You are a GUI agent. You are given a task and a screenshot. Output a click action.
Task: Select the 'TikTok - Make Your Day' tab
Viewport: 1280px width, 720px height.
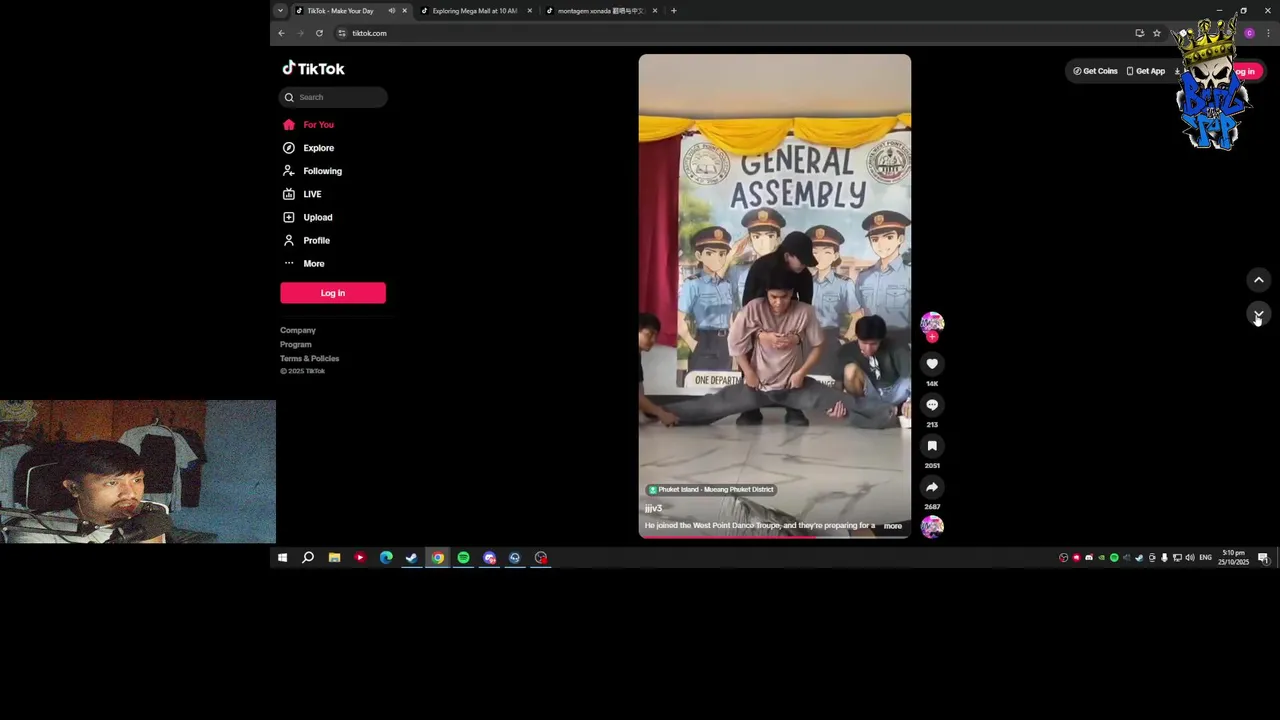click(341, 11)
